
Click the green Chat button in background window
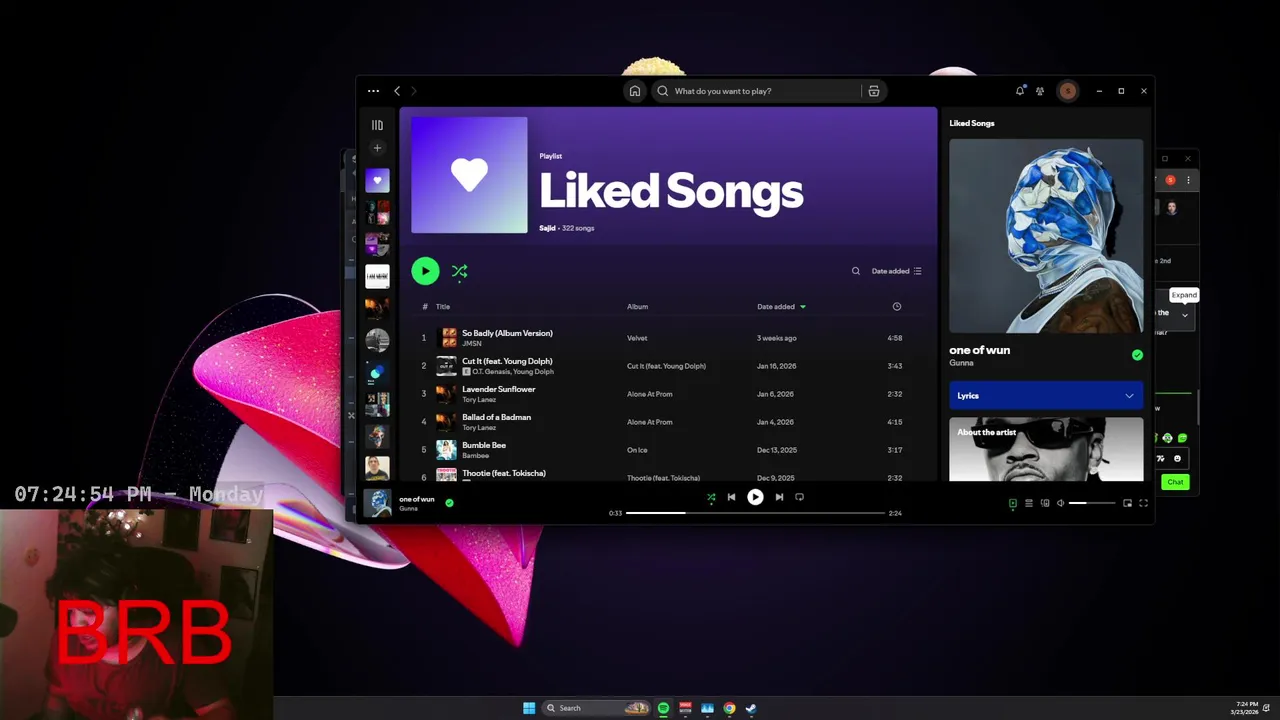coord(1175,482)
